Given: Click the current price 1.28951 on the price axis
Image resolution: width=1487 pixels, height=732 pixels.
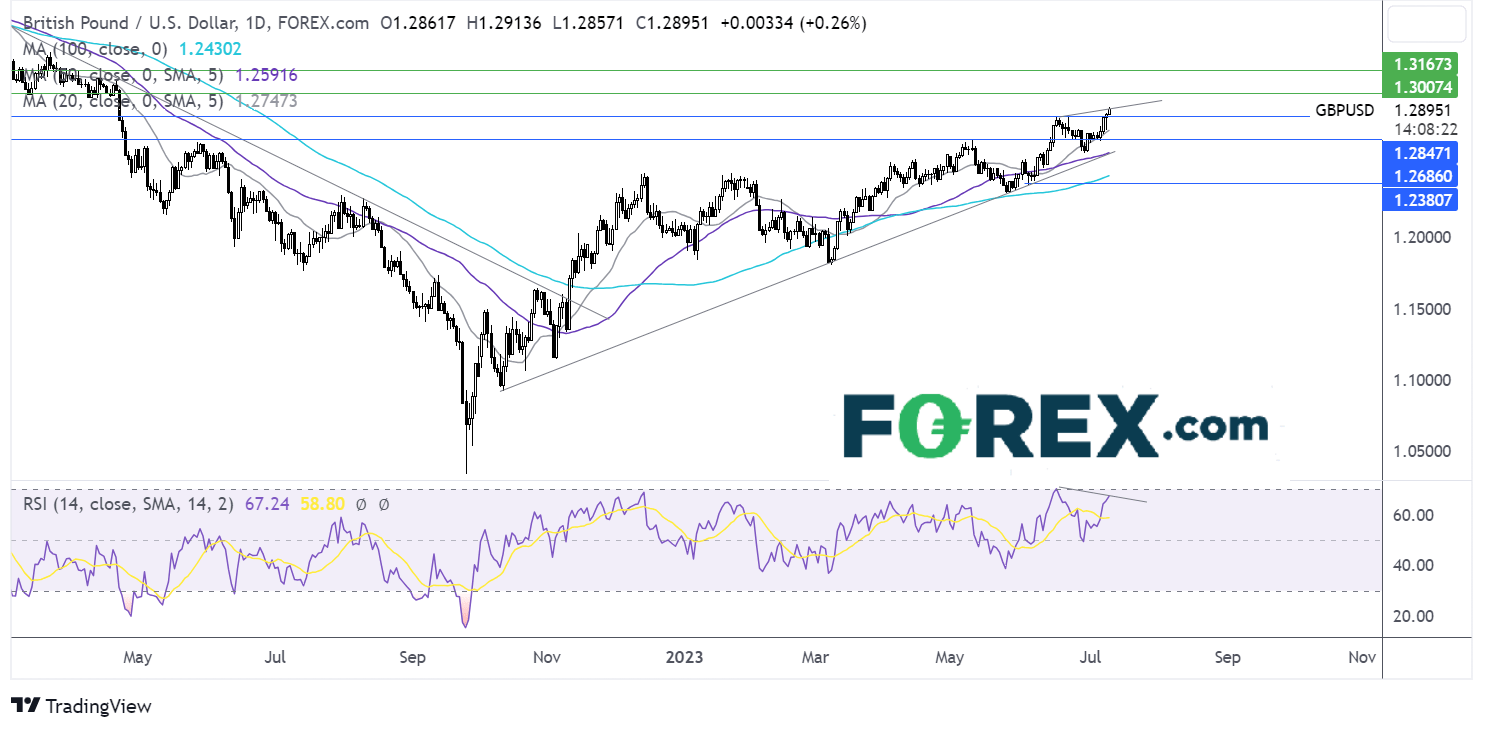Looking at the screenshot, I should pyautogui.click(x=1421, y=110).
